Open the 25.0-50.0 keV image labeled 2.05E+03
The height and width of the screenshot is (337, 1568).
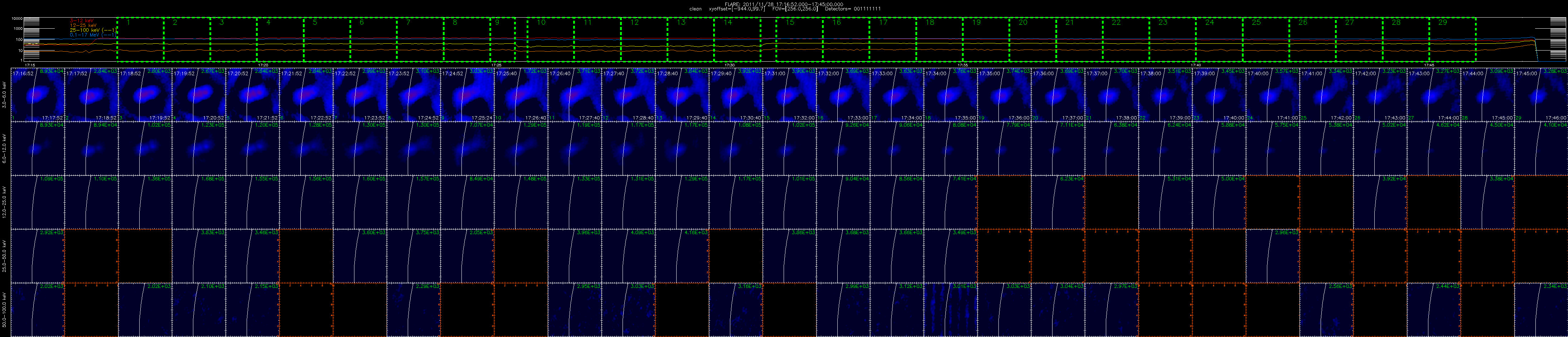click(468, 255)
